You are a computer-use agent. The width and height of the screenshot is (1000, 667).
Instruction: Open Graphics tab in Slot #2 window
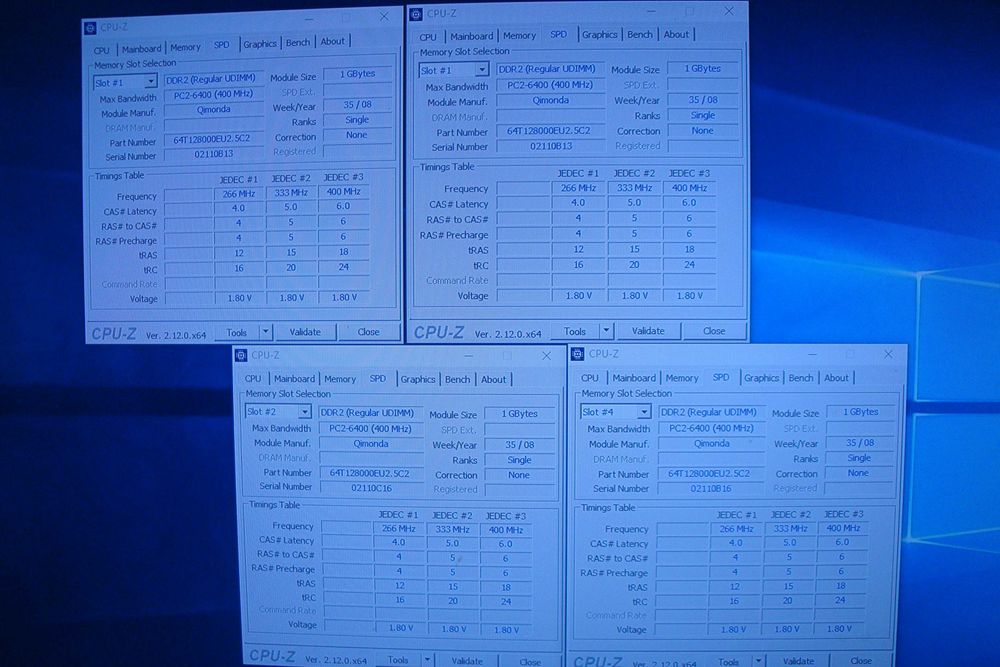418,379
